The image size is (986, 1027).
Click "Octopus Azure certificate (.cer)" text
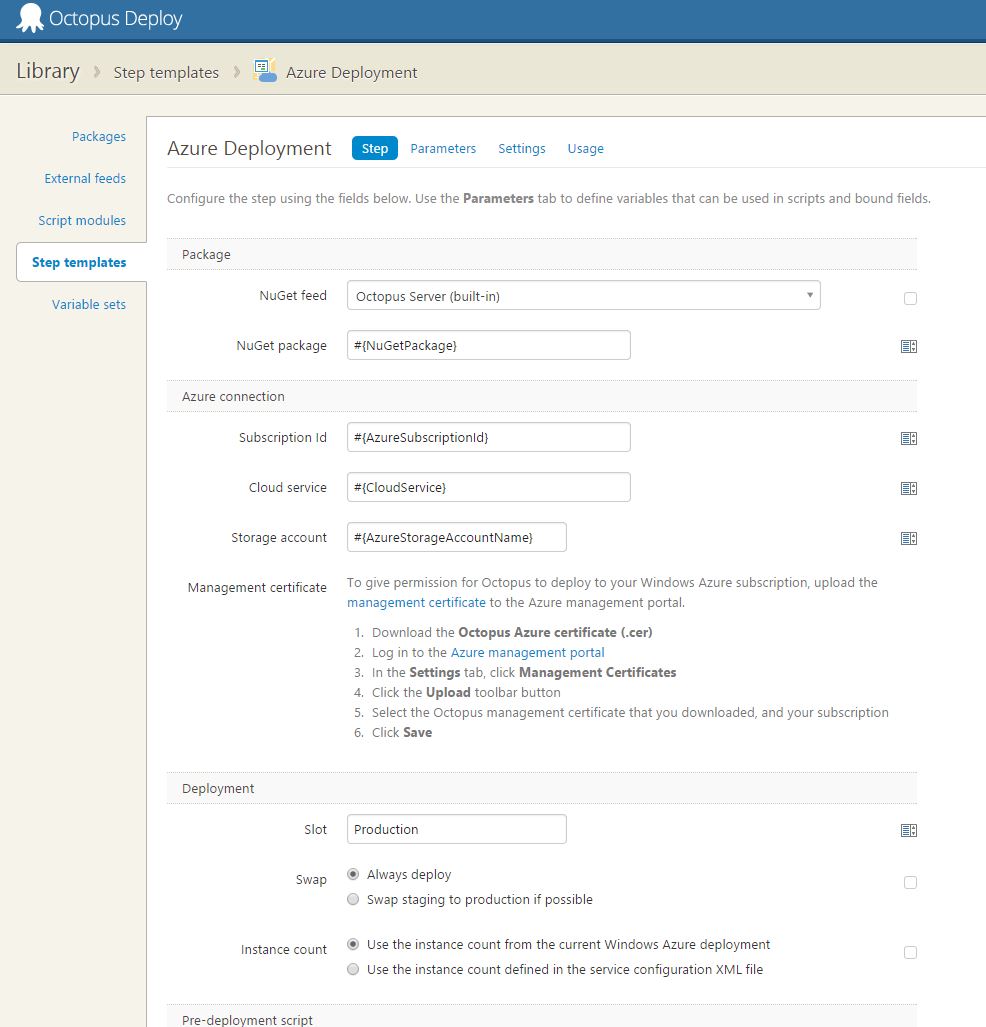point(556,632)
